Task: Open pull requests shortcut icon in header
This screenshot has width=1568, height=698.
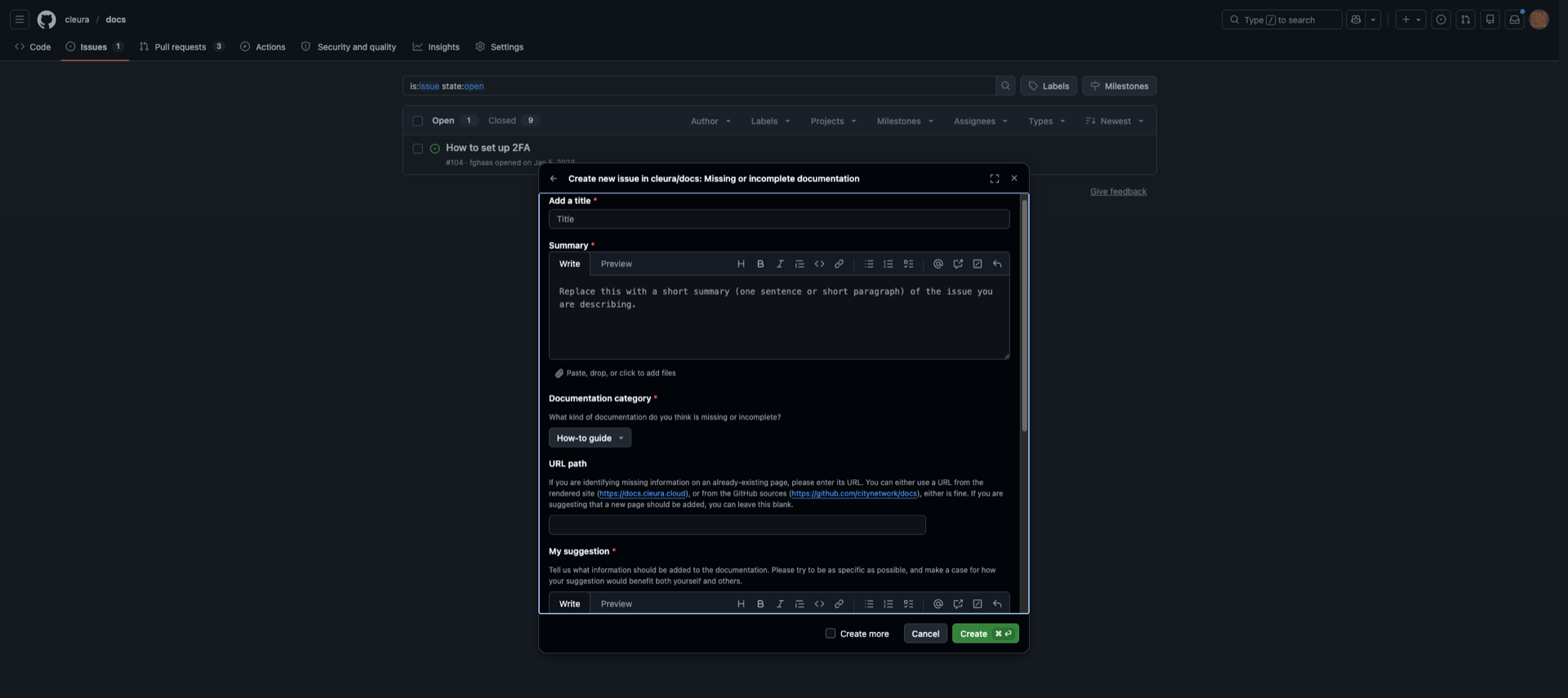Action: click(1466, 20)
